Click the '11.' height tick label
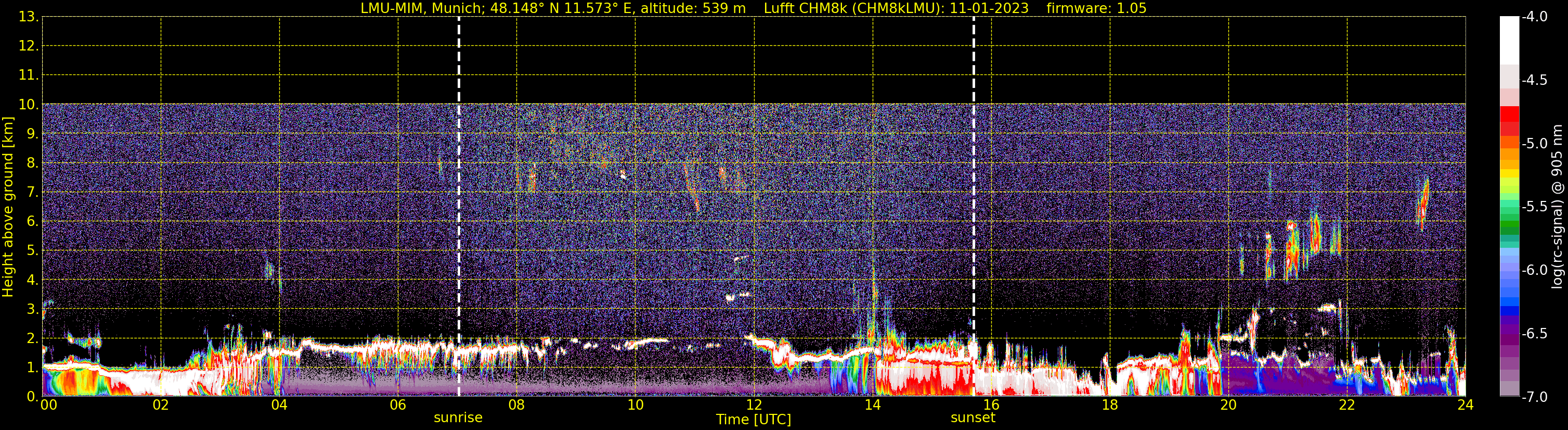Viewport: 1568px width, 430px height. click(29, 75)
